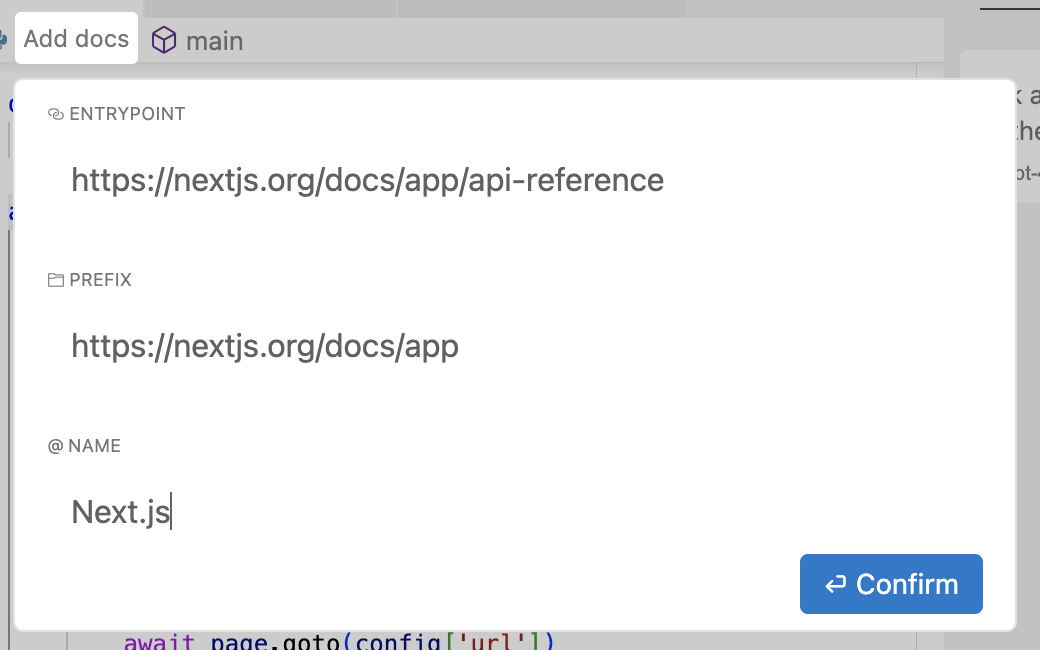Image resolution: width=1040 pixels, height=650 pixels.
Task: Click the link icon beside ENTRYPOINT
Action: [x=56, y=114]
